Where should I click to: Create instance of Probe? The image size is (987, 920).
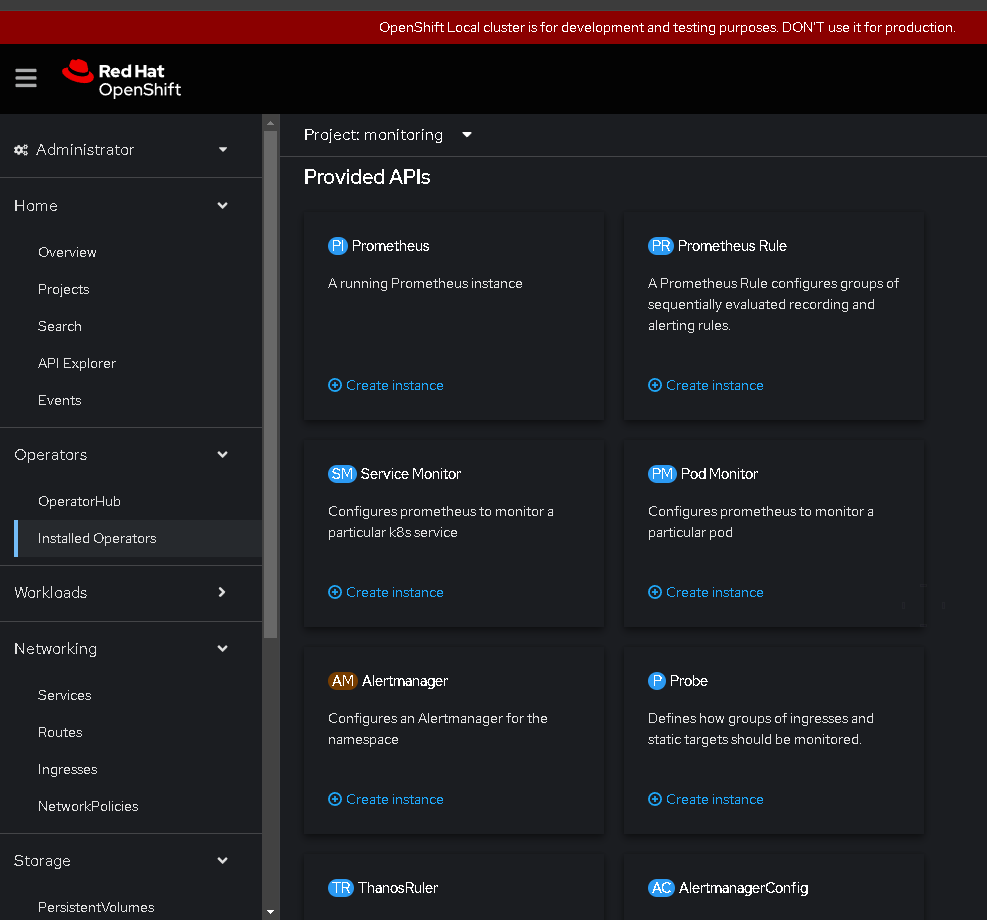(706, 799)
